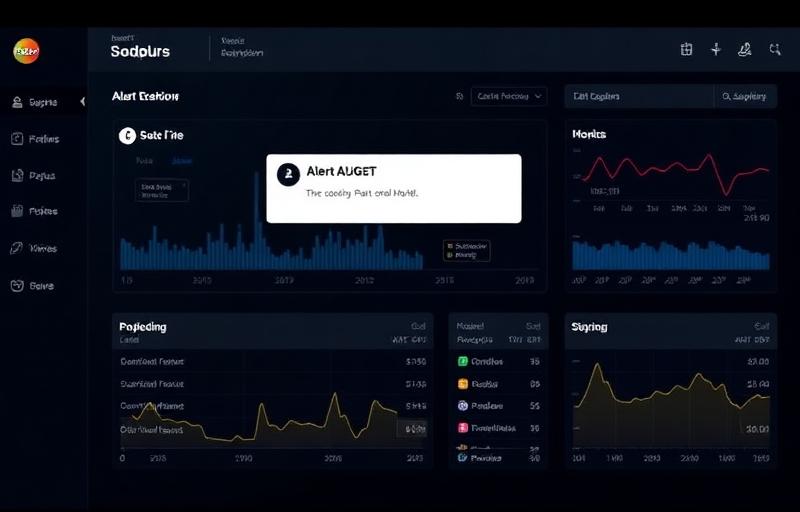Click the text input field left of search
Viewport: 800px width, 512px height.
[x=638, y=96]
